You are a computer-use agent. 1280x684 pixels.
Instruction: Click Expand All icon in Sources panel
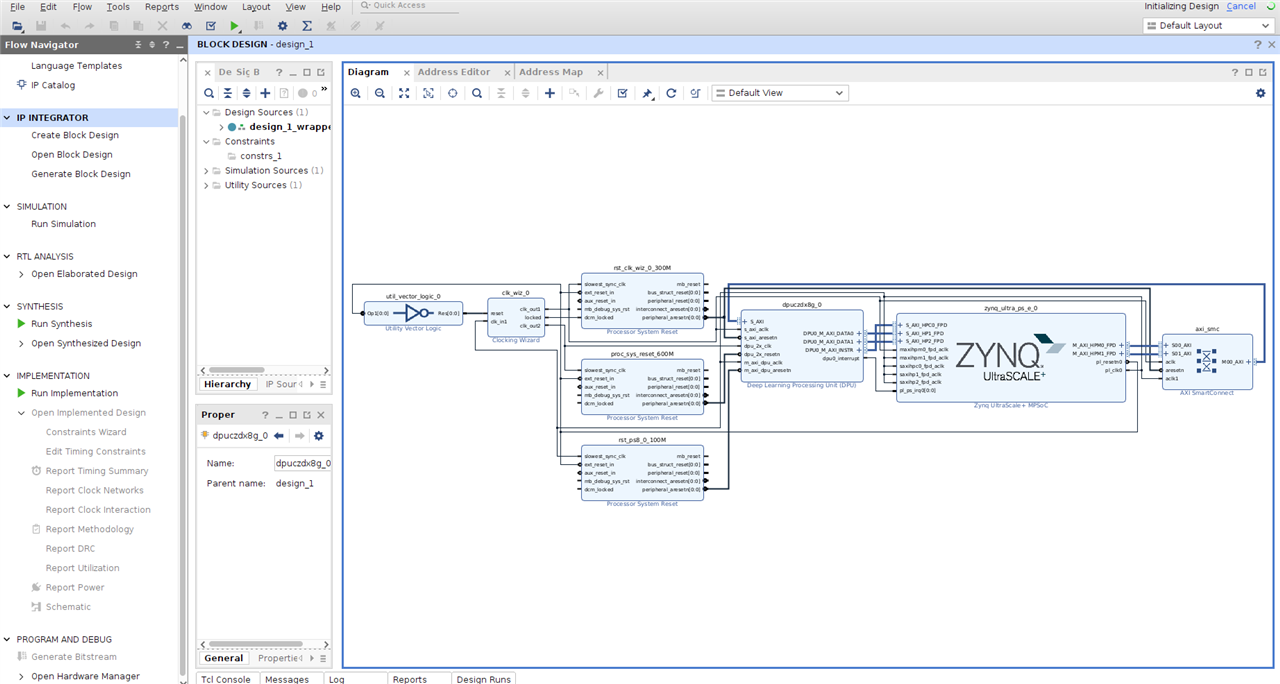[x=247, y=93]
